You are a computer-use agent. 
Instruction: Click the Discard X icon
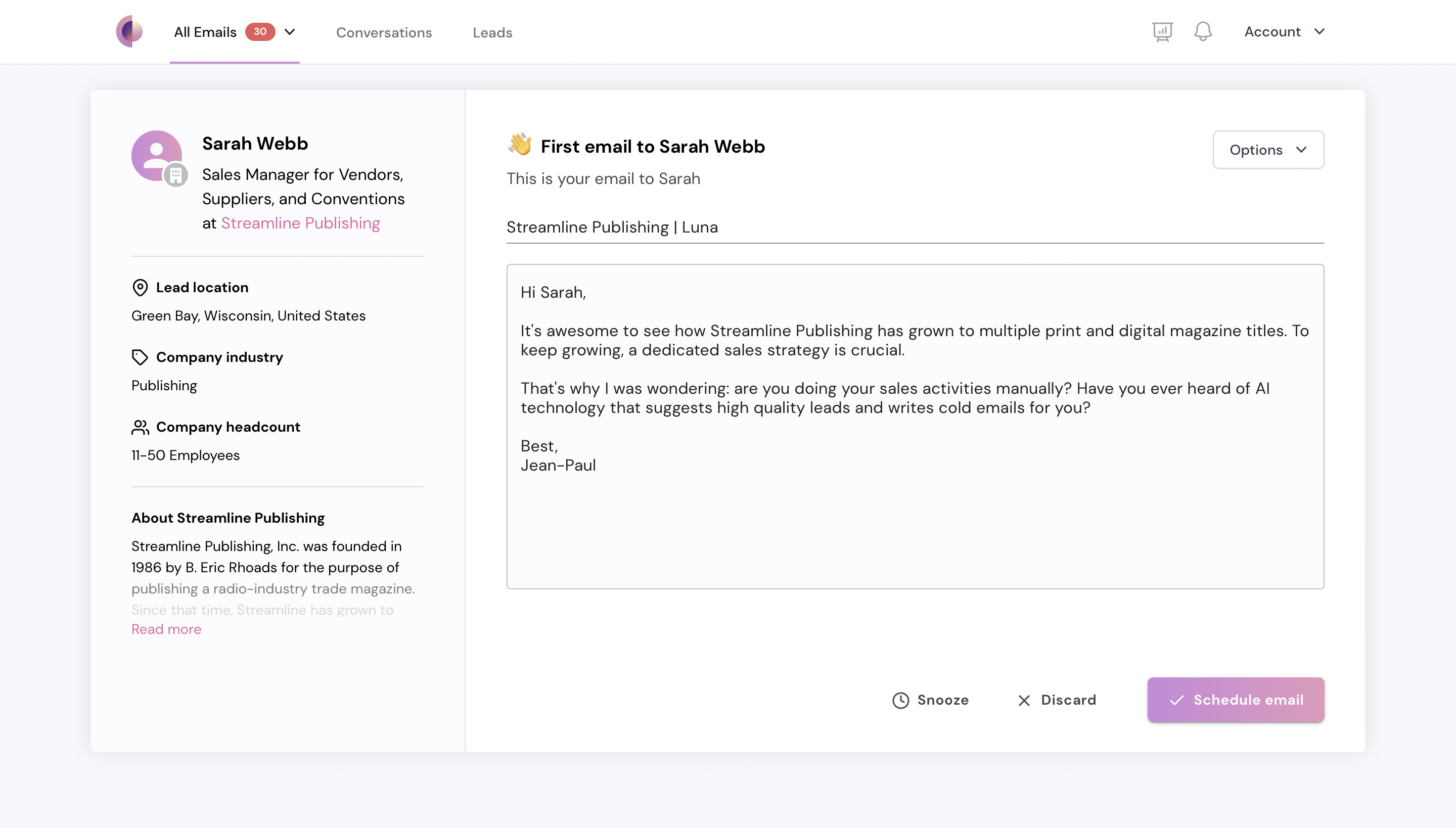click(1024, 700)
